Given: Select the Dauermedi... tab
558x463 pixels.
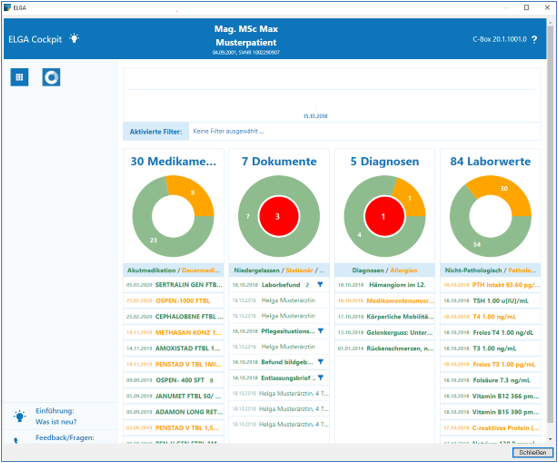Looking at the screenshot, I should [200, 270].
